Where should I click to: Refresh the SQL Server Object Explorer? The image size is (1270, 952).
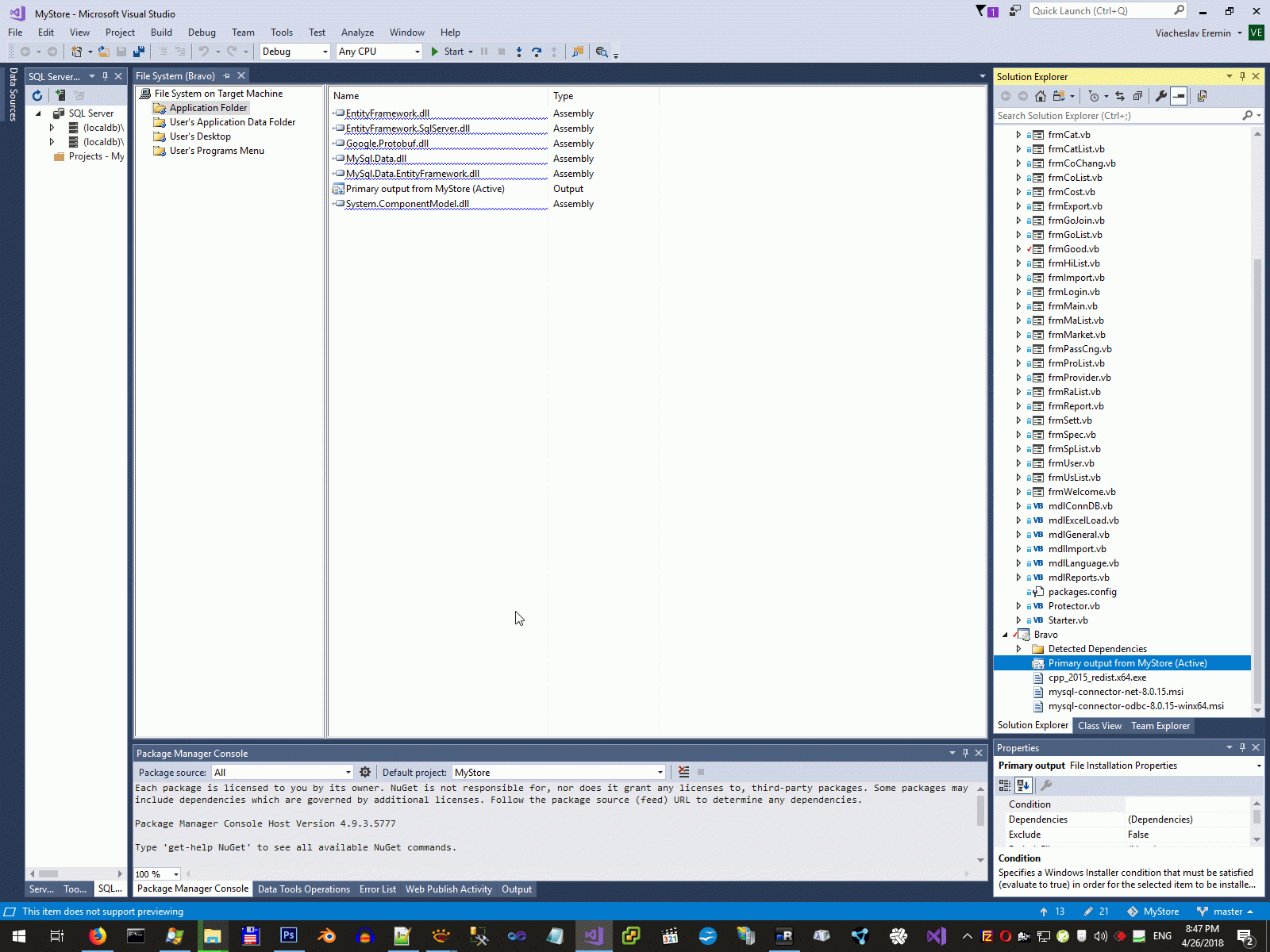click(37, 95)
